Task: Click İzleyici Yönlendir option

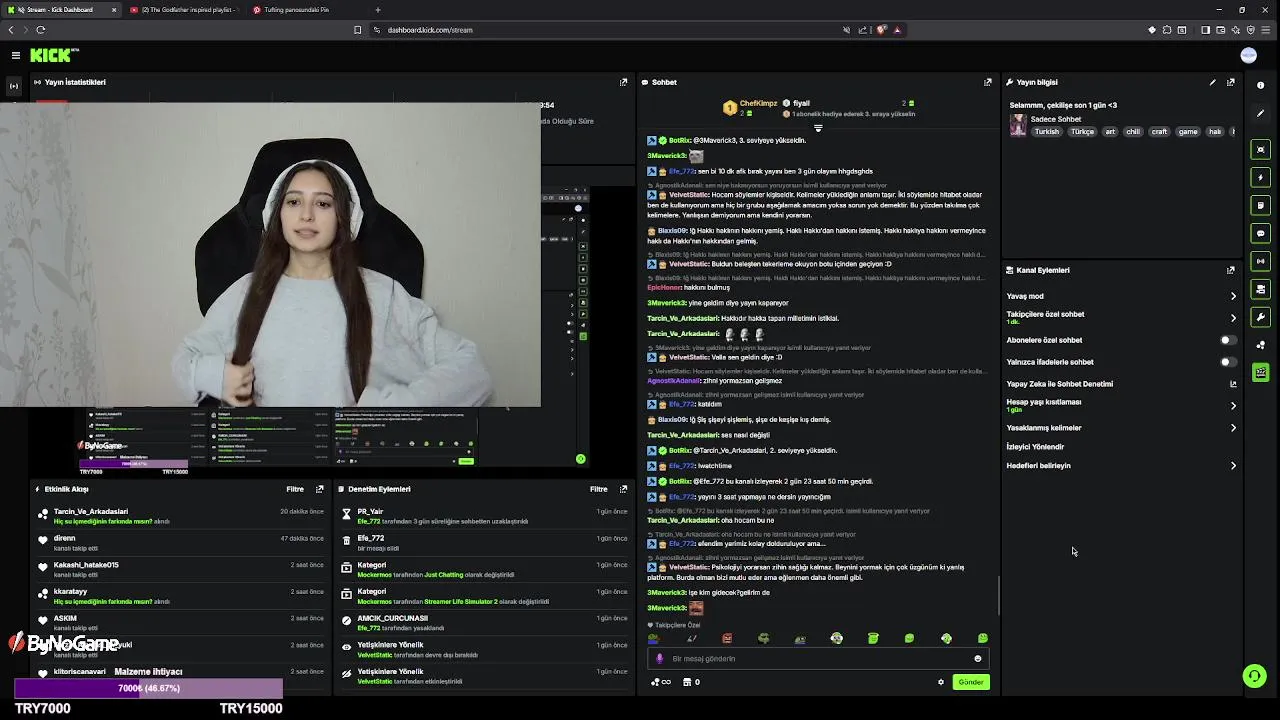Action: 1035,447
